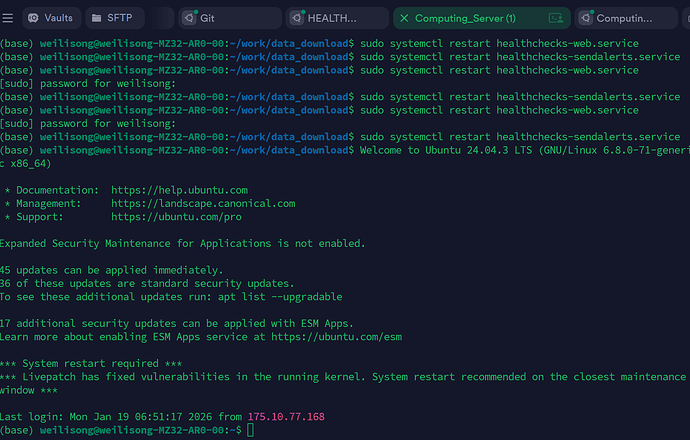
Task: Open the SFTP tab
Action: (115, 18)
